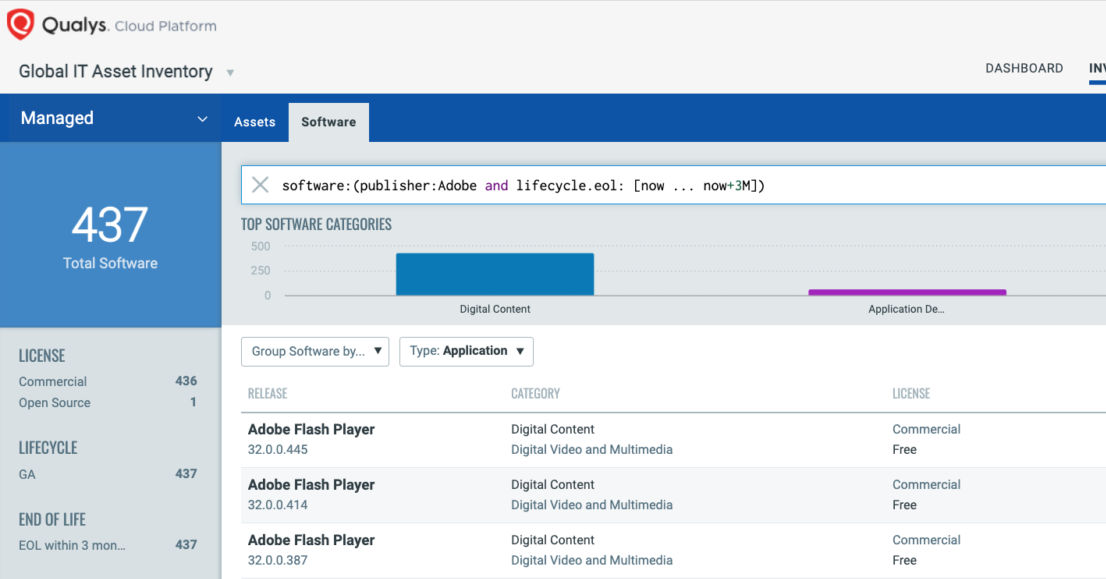Click the Digital Content bar in the chart

click(494, 274)
